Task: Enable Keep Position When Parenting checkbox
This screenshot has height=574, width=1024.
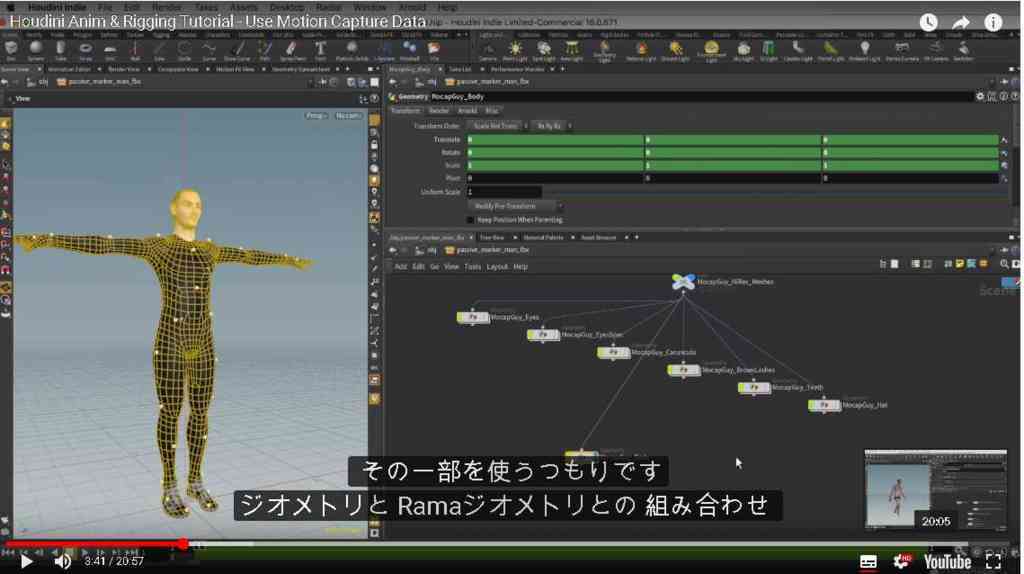Action: 470,220
